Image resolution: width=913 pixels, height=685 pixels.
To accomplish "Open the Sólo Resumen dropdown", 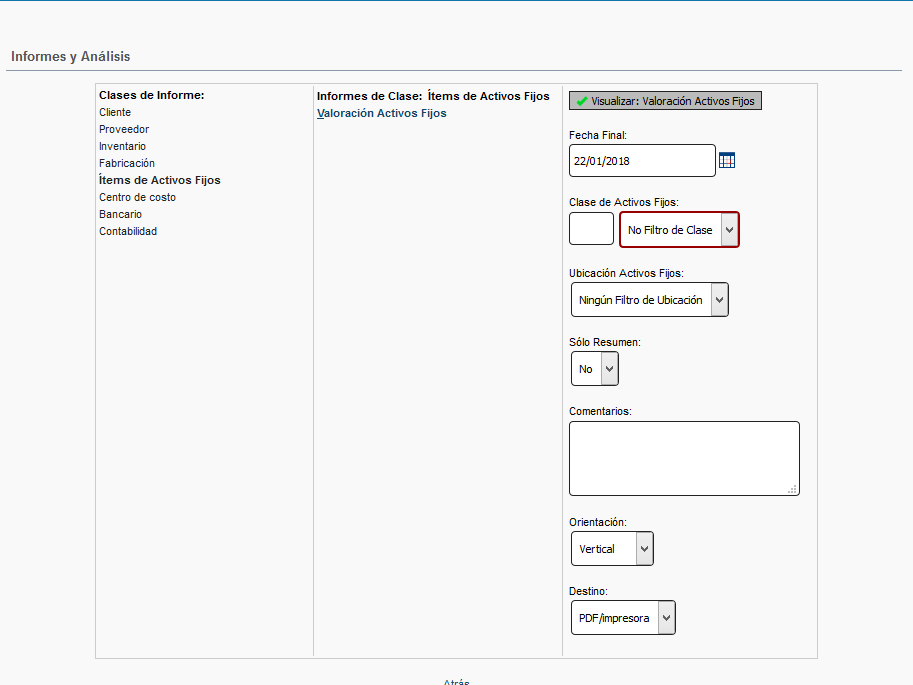I will pos(594,369).
